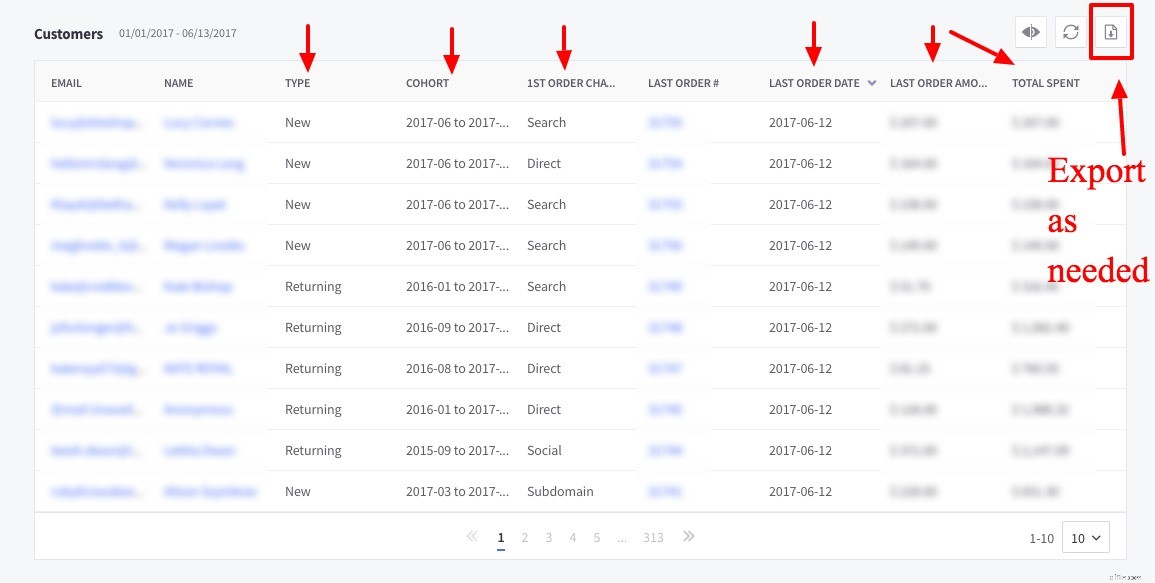This screenshot has height=583, width=1155.
Task: Click the column expand arrows icon
Action: [x=1030, y=32]
